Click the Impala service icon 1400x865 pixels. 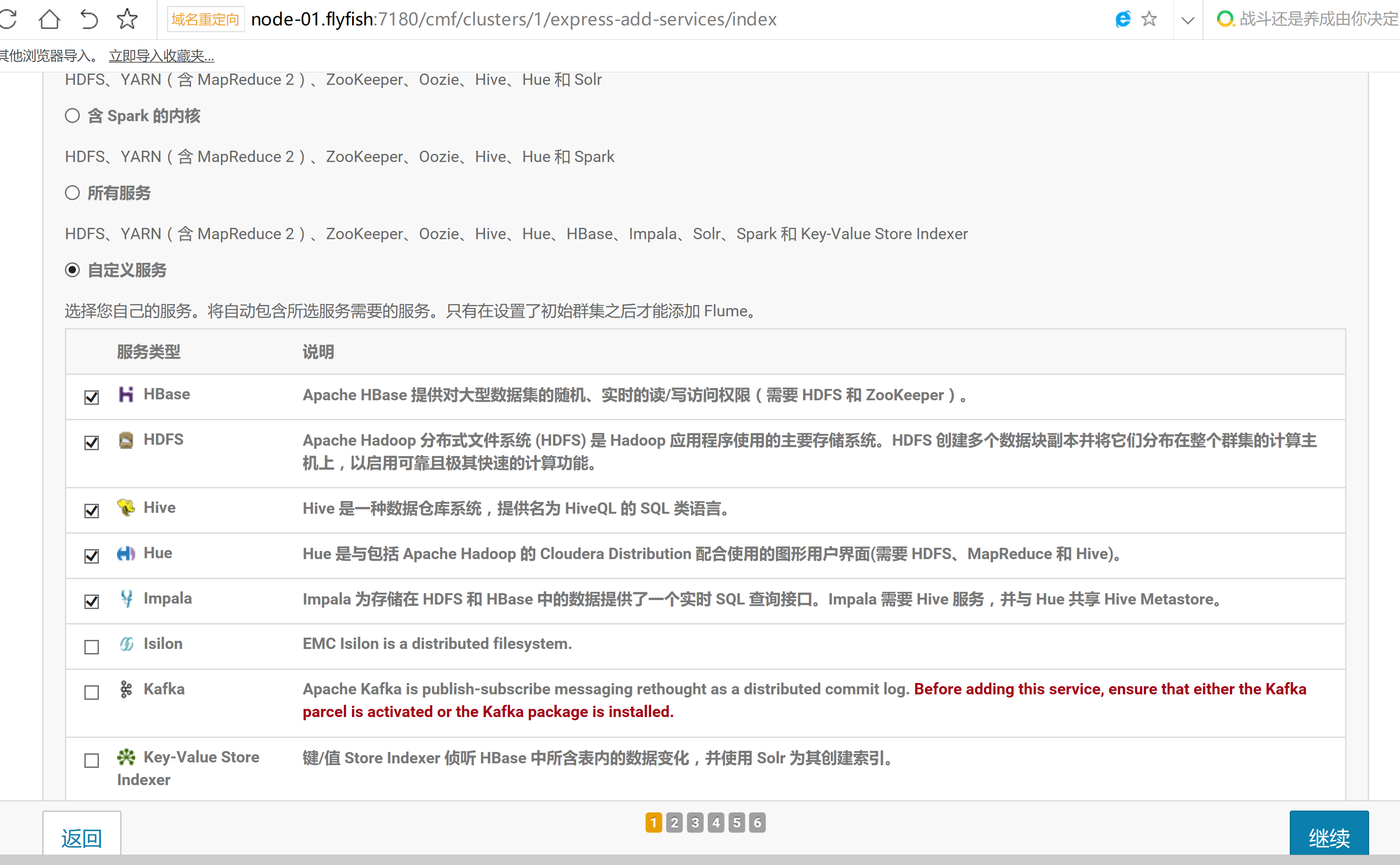pos(127,599)
